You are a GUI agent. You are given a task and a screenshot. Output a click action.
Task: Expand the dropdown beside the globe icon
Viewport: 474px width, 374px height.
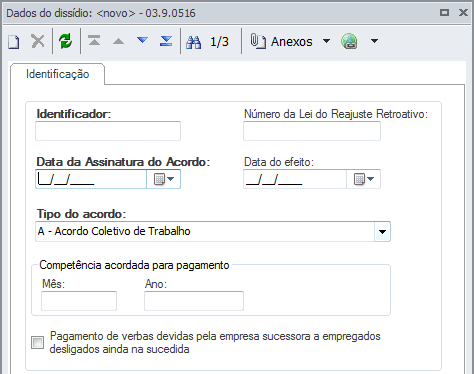[x=375, y=41]
